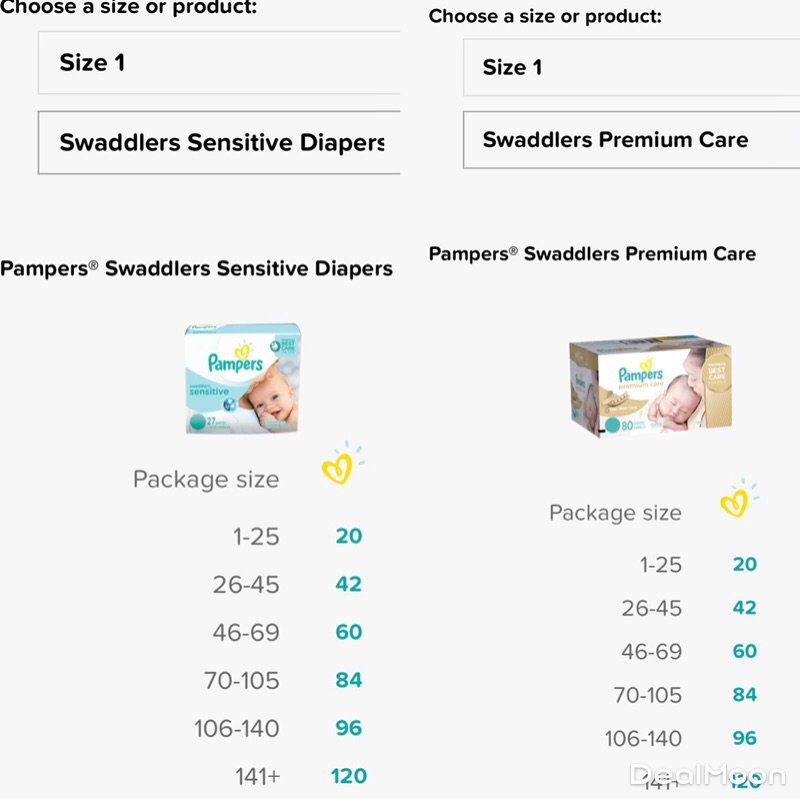Click 120 points for Sensitive 141+ package
This screenshot has width=800, height=799.
(348, 775)
